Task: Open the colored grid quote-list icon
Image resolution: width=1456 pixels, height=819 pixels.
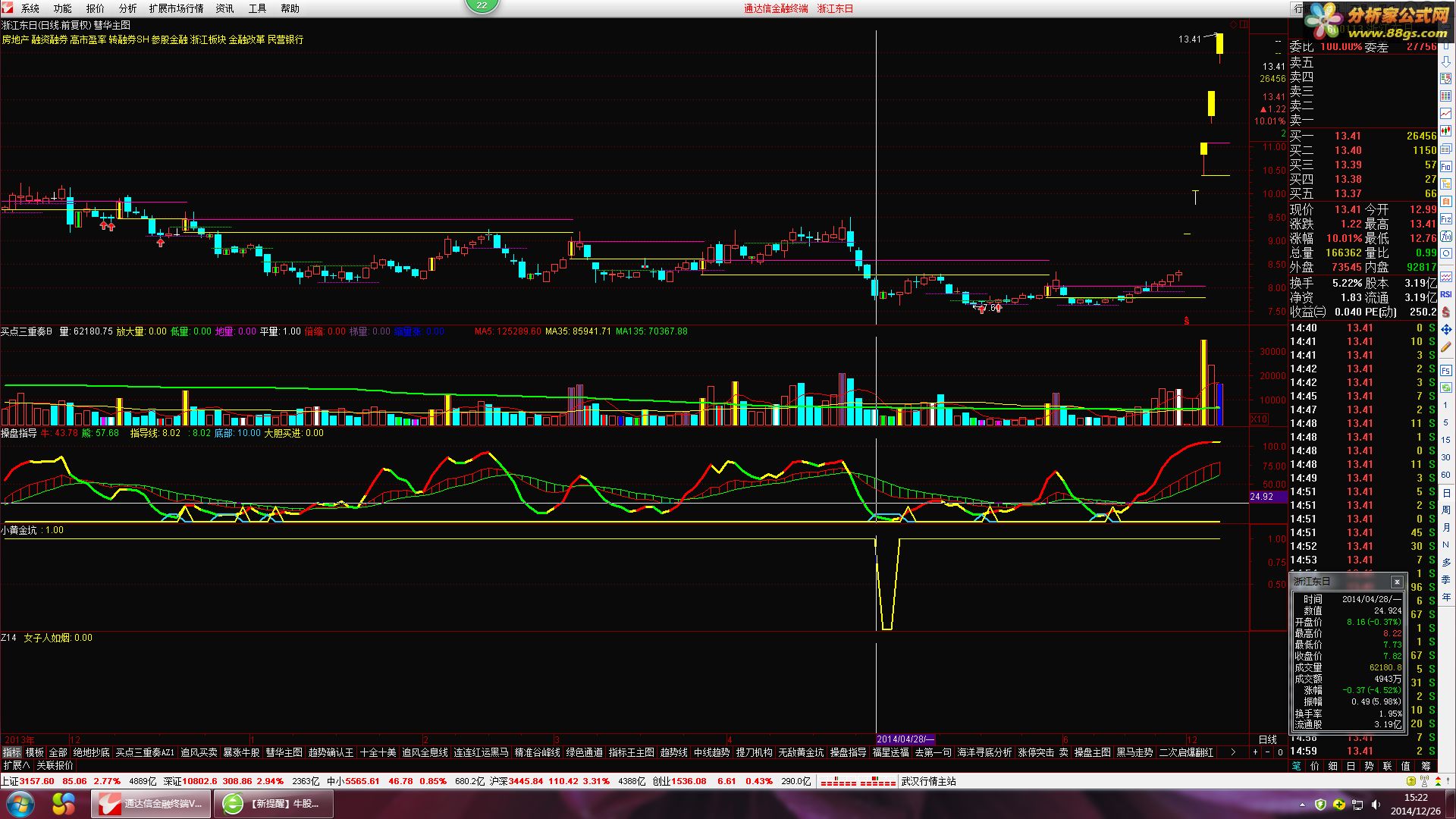Action: (1446, 96)
